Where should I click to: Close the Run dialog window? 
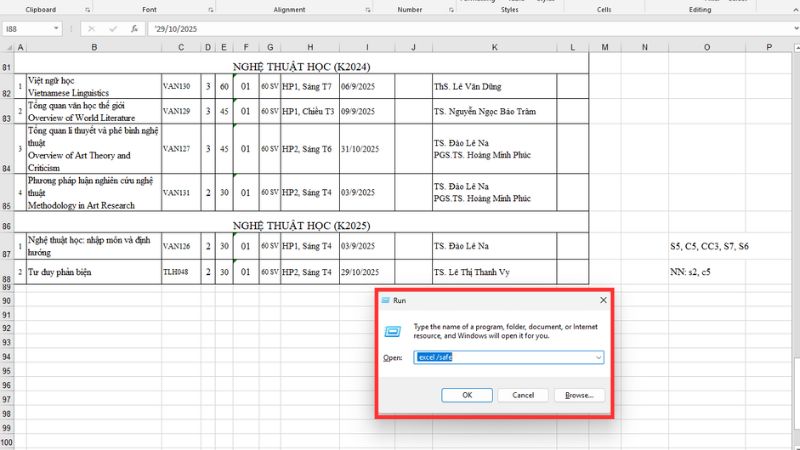coord(603,300)
